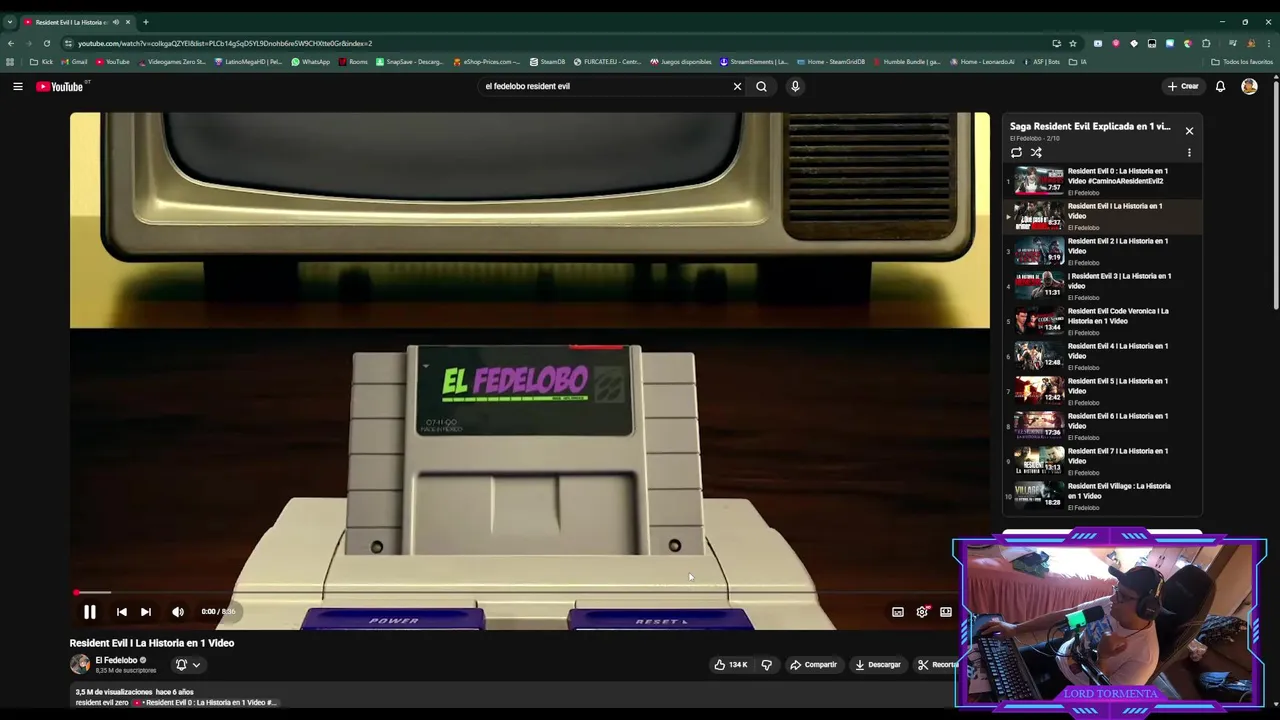Select Resident Evil 7 playlist title

(1118, 456)
